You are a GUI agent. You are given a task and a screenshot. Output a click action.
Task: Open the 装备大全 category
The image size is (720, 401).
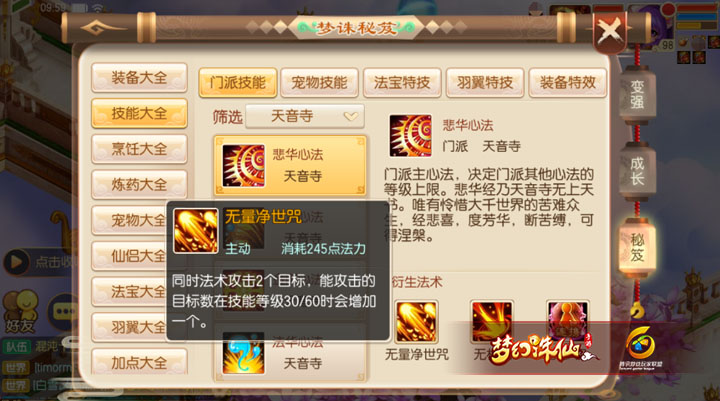point(139,78)
